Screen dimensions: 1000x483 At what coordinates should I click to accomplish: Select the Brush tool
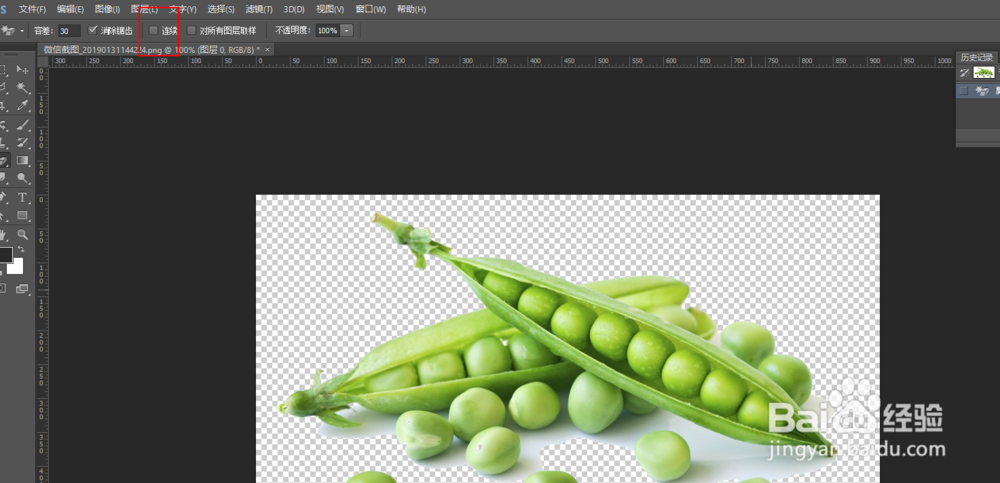[x=22, y=124]
